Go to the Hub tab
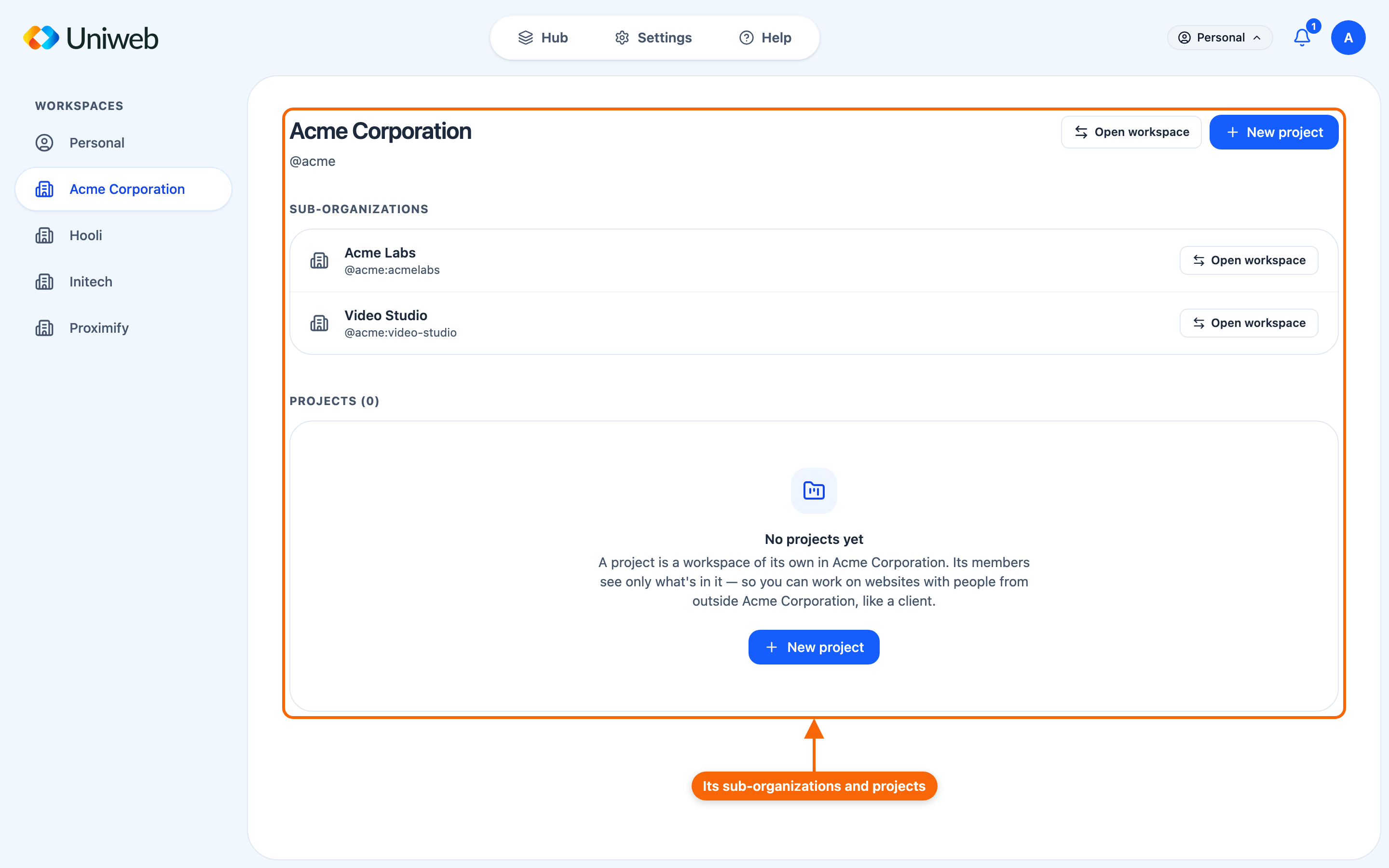The image size is (1389, 868). pyautogui.click(x=543, y=38)
